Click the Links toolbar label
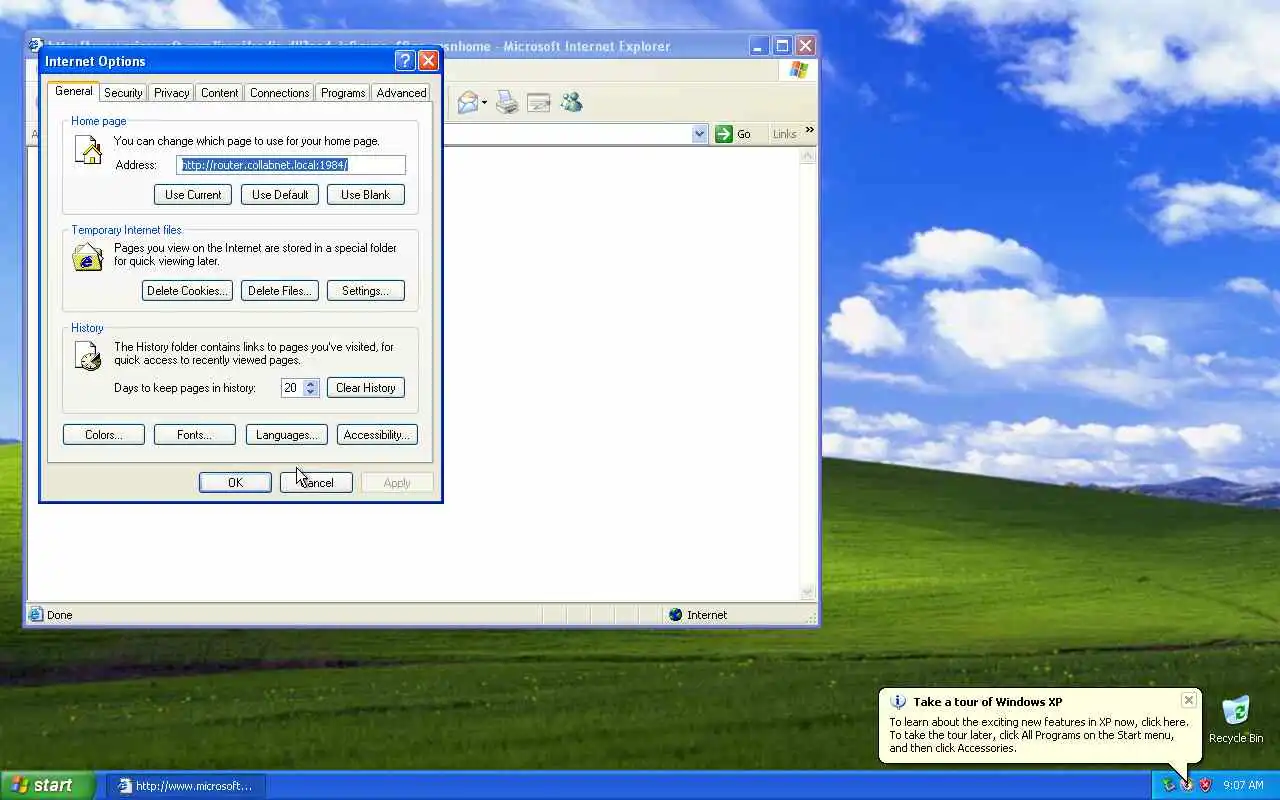The width and height of the screenshot is (1280, 800). [785, 134]
